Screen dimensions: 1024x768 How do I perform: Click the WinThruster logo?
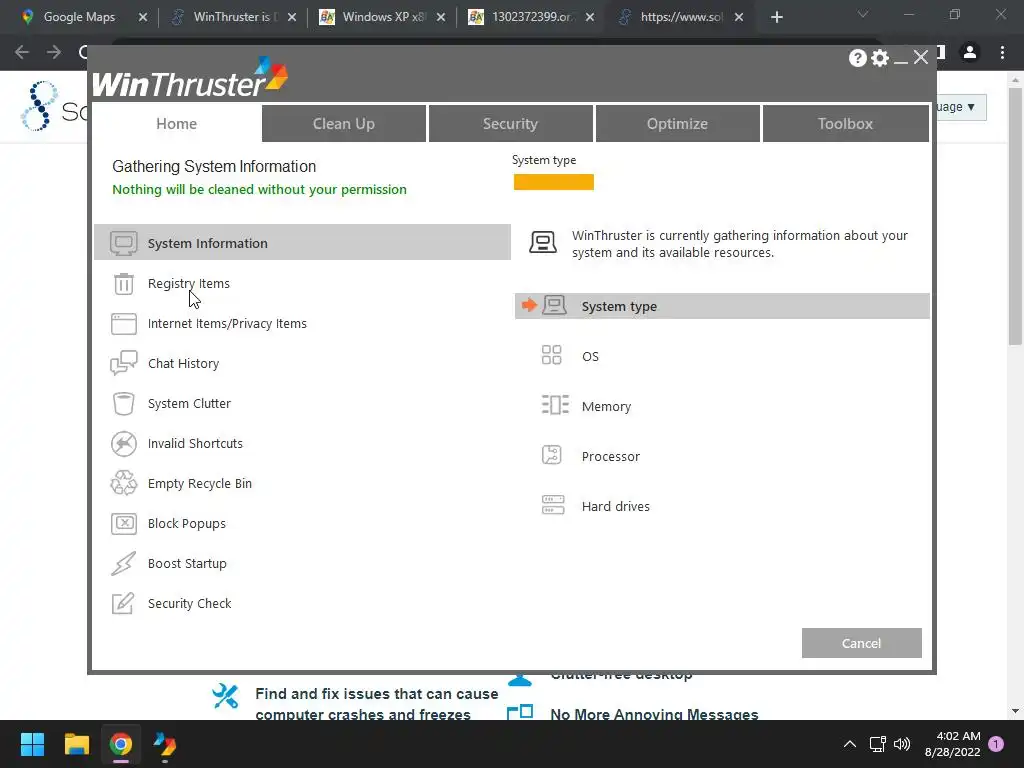190,77
